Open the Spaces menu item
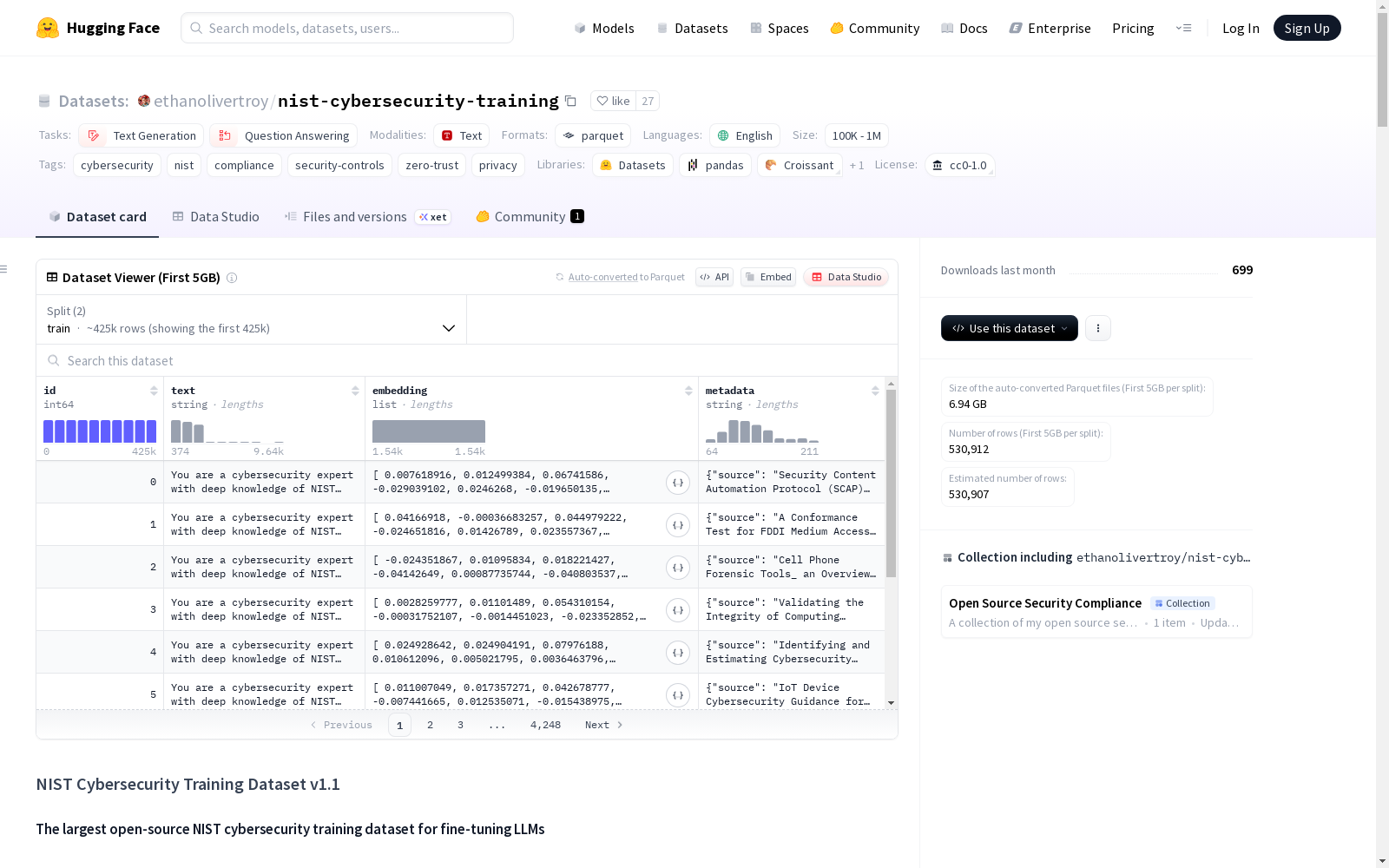This screenshot has width=1389, height=868. (780, 28)
